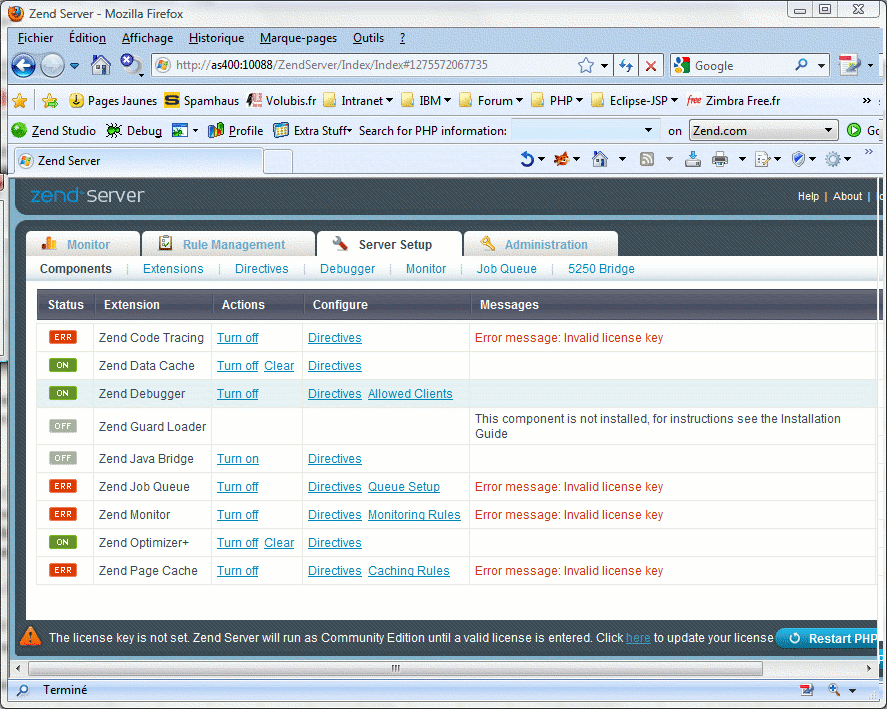Switch to the Administration tab
The width and height of the screenshot is (887, 709).
pos(540,244)
